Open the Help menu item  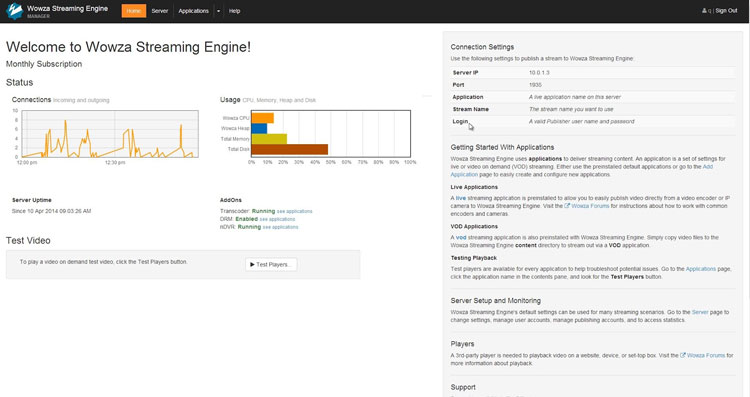click(x=234, y=11)
